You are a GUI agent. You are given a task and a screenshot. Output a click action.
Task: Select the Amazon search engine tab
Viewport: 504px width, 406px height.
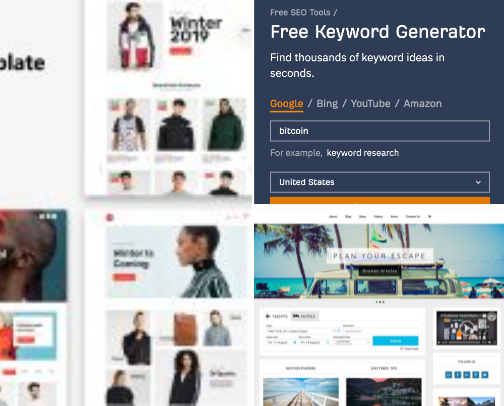pyautogui.click(x=423, y=104)
